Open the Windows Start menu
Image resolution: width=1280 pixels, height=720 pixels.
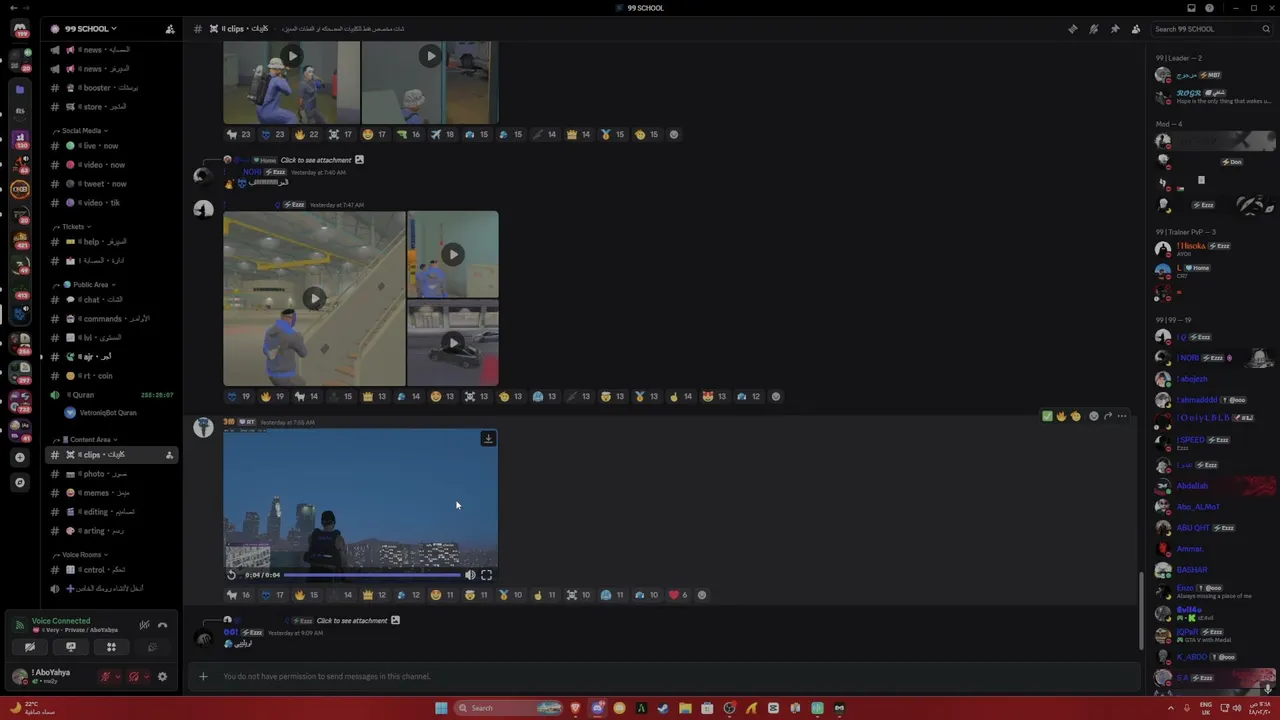[x=441, y=708]
